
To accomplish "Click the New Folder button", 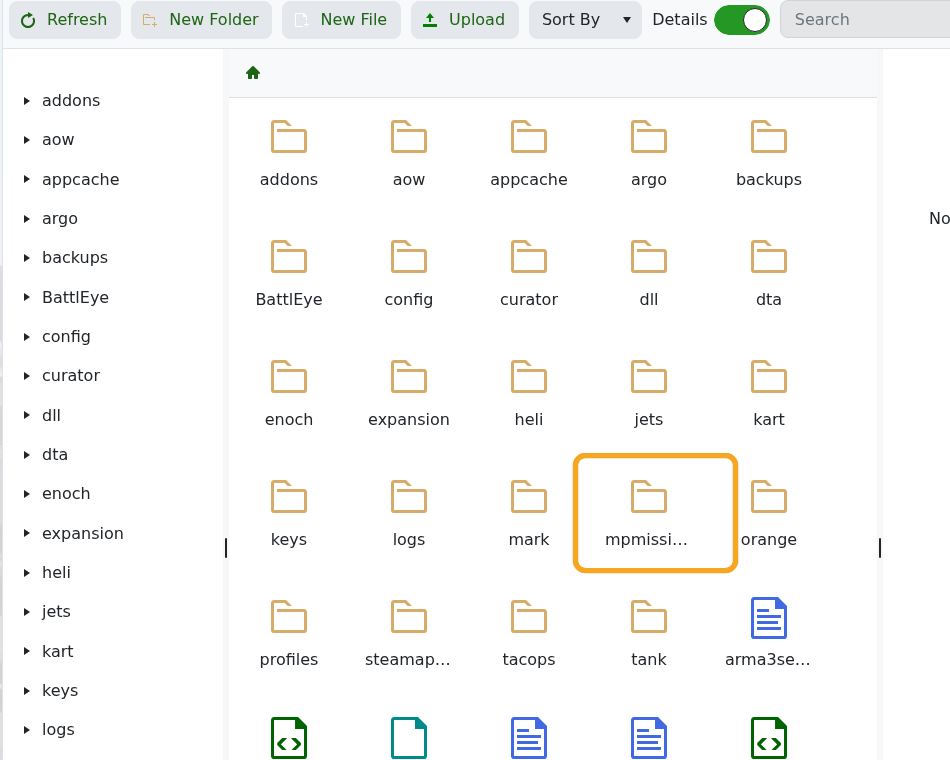I will 201,20.
